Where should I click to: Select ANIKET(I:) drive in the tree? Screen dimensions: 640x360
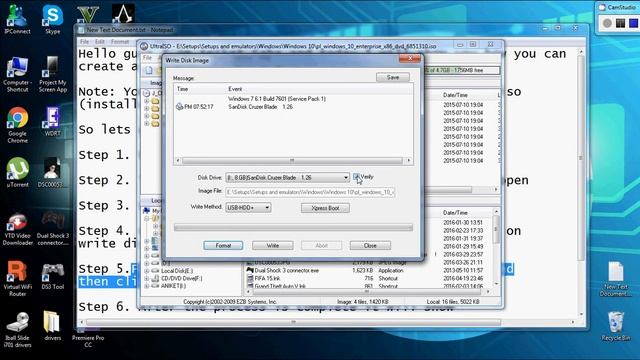(x=173, y=286)
